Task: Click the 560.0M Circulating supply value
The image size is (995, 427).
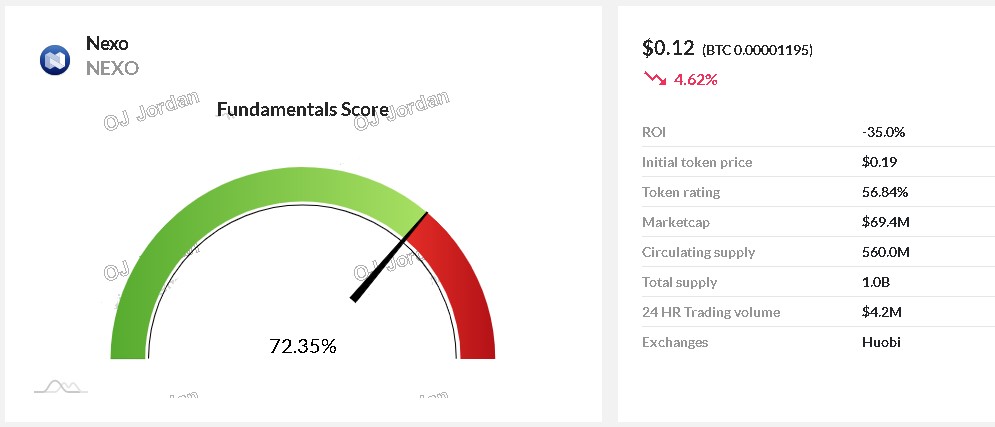Action: pyautogui.click(x=885, y=252)
